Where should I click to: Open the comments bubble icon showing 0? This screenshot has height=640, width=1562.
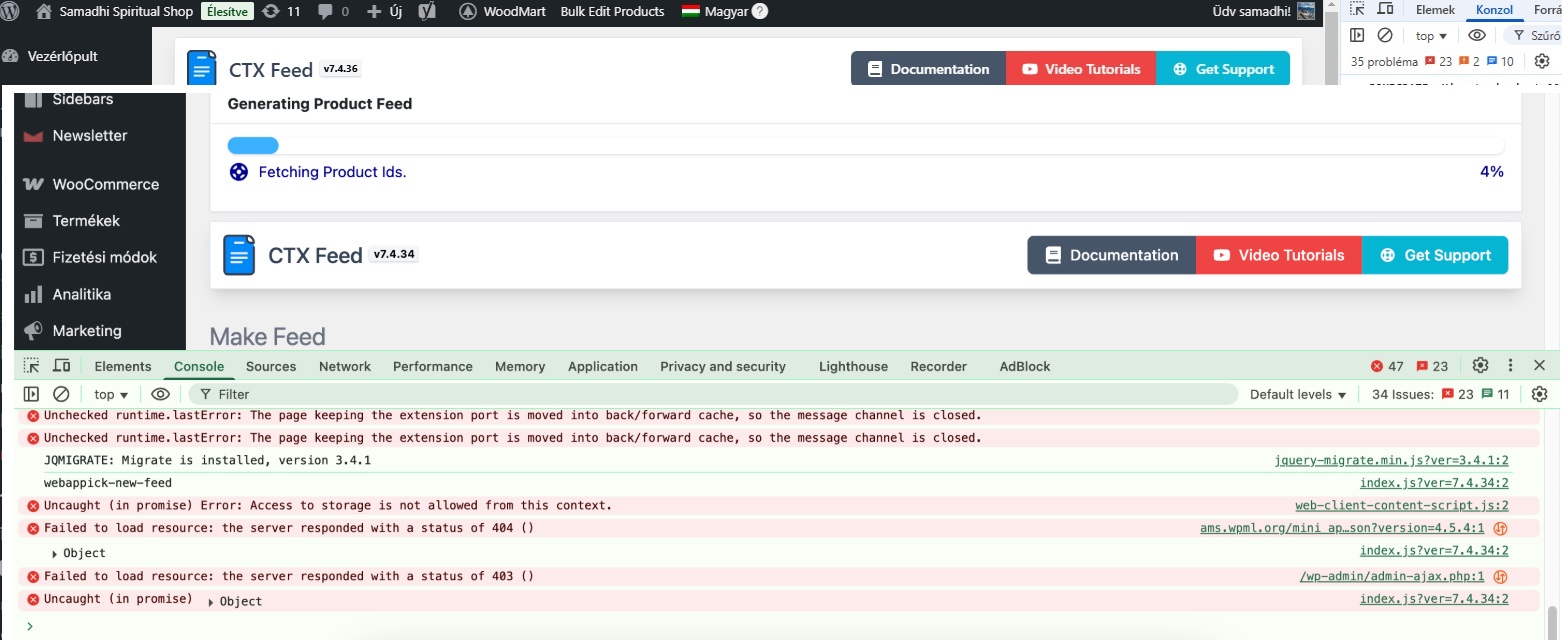(324, 12)
